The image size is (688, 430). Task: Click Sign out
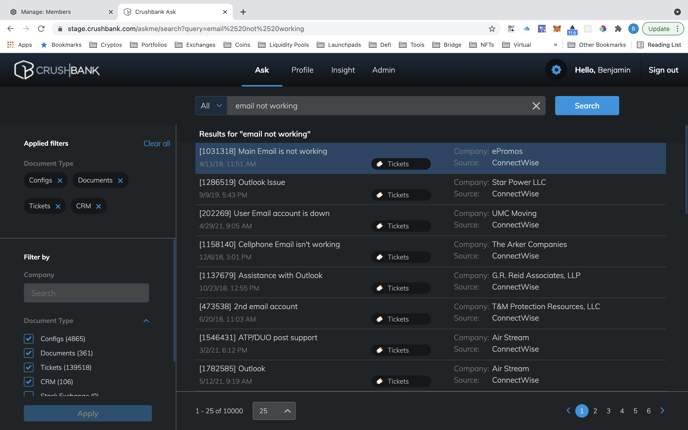click(663, 70)
